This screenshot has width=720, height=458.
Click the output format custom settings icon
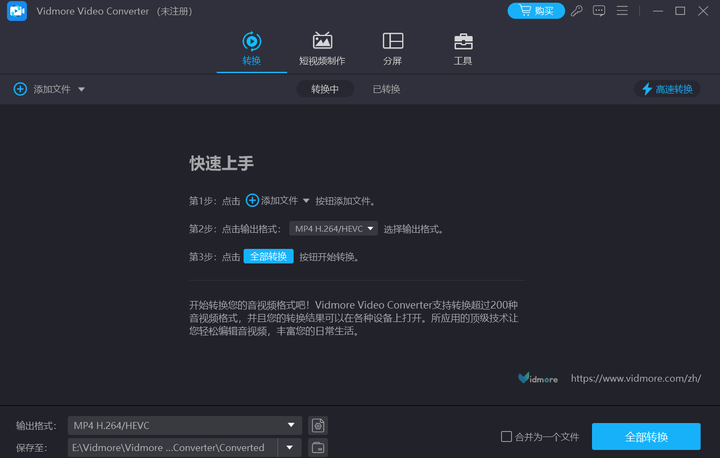pyautogui.click(x=318, y=425)
